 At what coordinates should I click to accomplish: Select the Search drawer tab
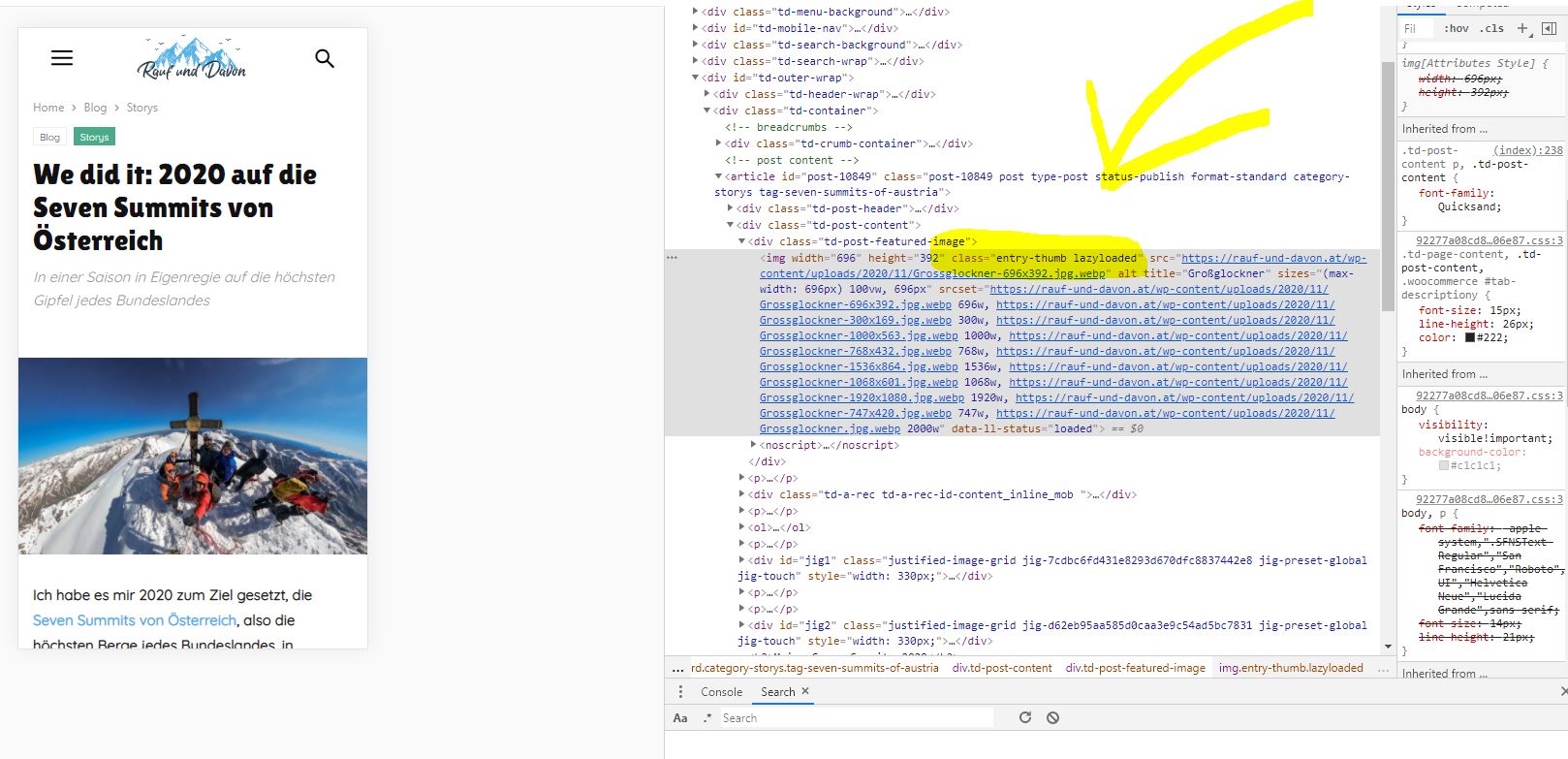778,692
